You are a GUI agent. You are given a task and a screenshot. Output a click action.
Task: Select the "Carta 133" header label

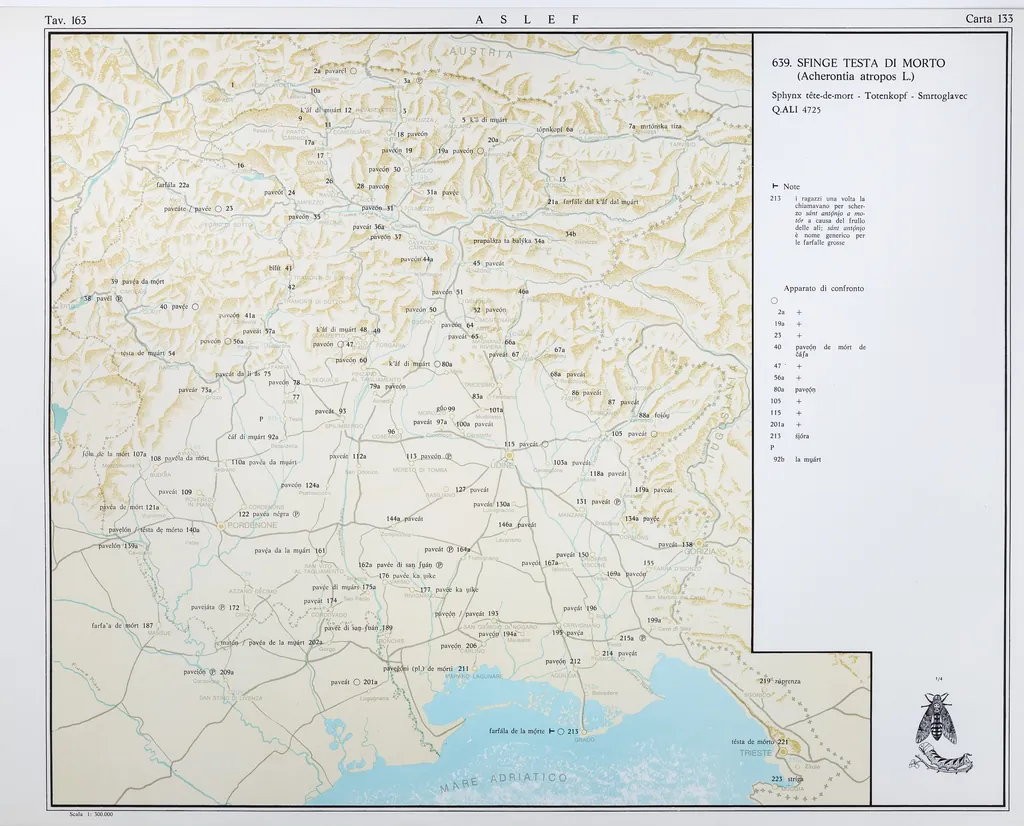[x=989, y=19]
